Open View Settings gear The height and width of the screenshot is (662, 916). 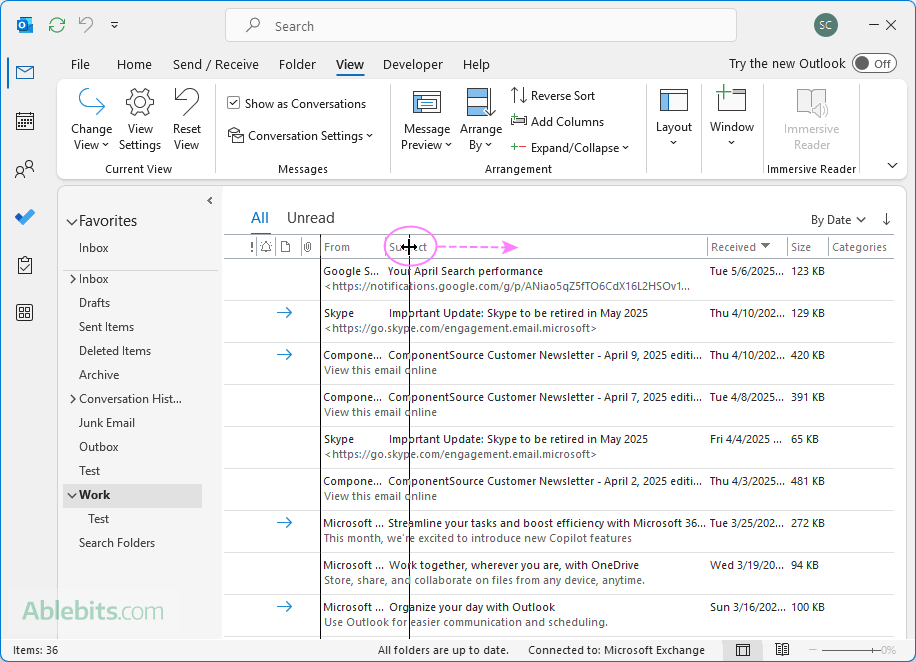tap(140, 119)
